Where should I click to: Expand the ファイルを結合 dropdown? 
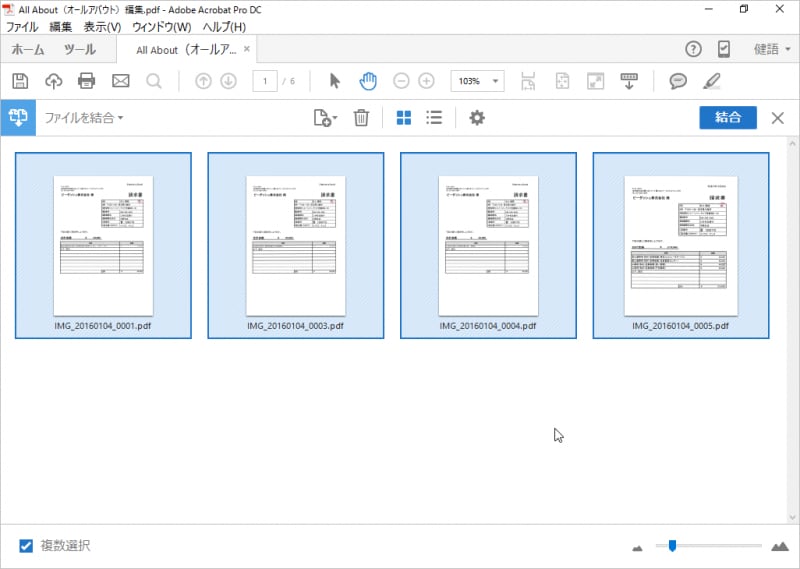(x=84, y=118)
